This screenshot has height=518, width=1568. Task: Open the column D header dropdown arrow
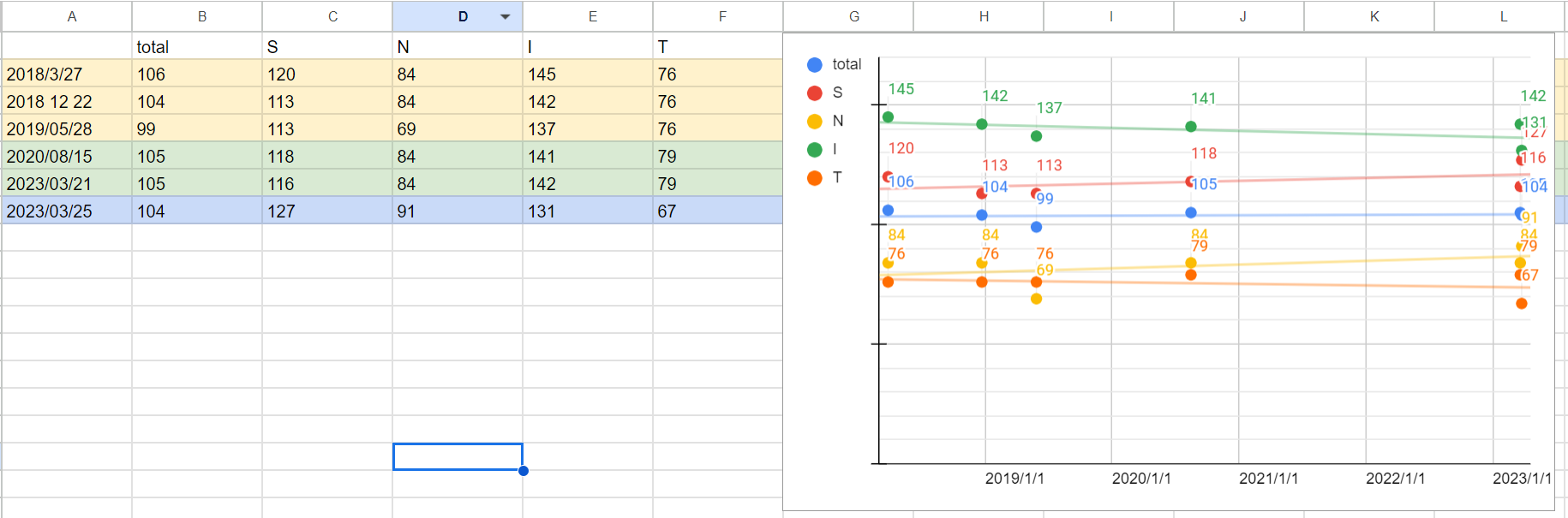point(506,16)
